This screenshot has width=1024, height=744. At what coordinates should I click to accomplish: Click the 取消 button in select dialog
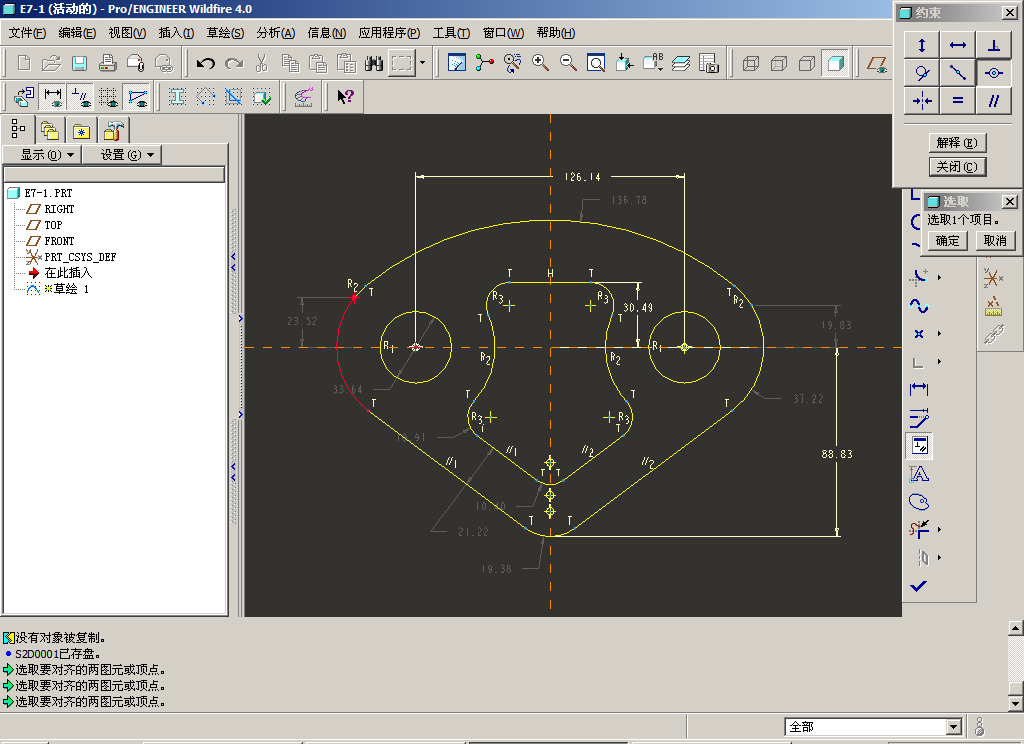coord(994,240)
